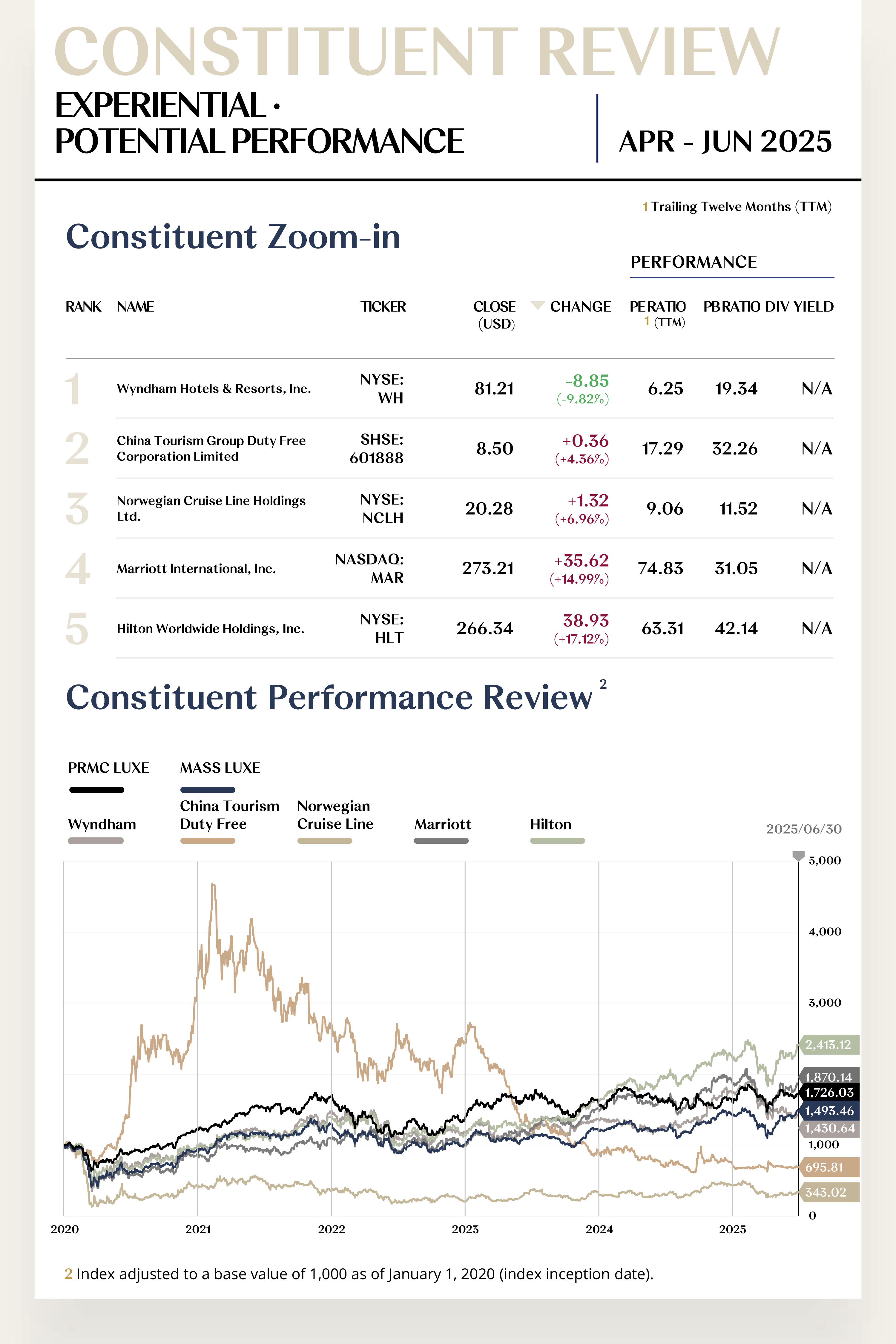Viewport: 896px width, 1344px height.
Task: Click the 343.02 value tag
Action: (829, 1192)
